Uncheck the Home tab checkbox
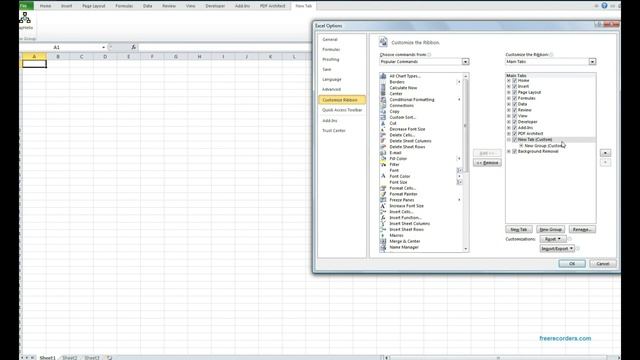 click(514, 80)
